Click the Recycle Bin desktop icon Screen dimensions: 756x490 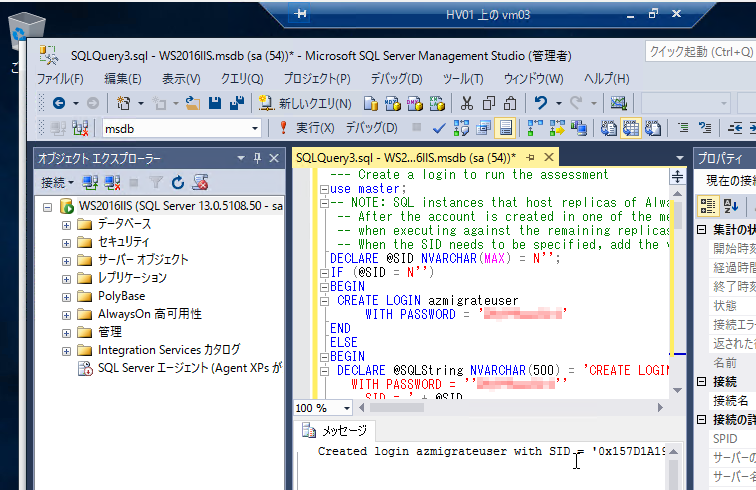click(25, 30)
